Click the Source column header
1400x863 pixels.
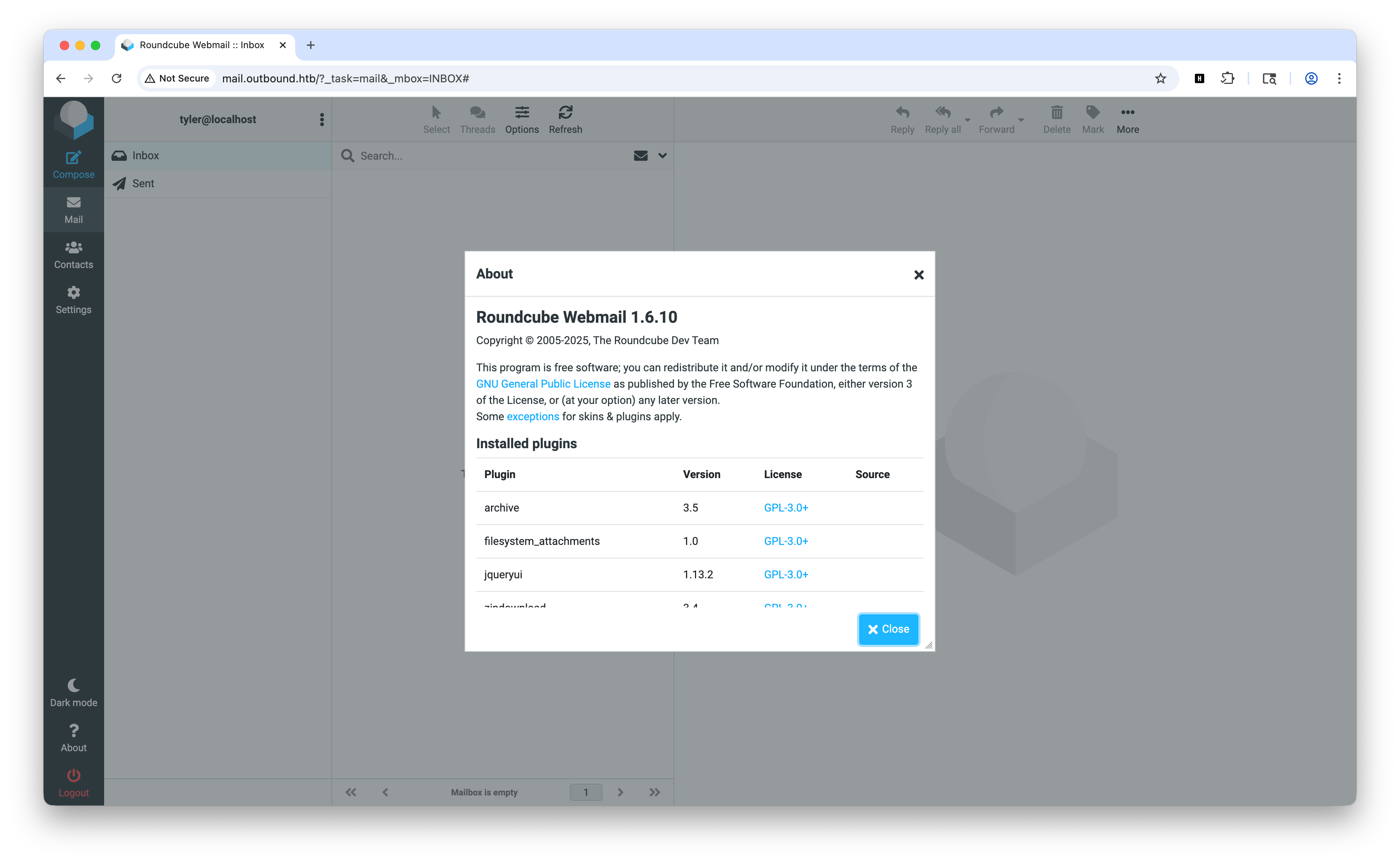(872, 474)
